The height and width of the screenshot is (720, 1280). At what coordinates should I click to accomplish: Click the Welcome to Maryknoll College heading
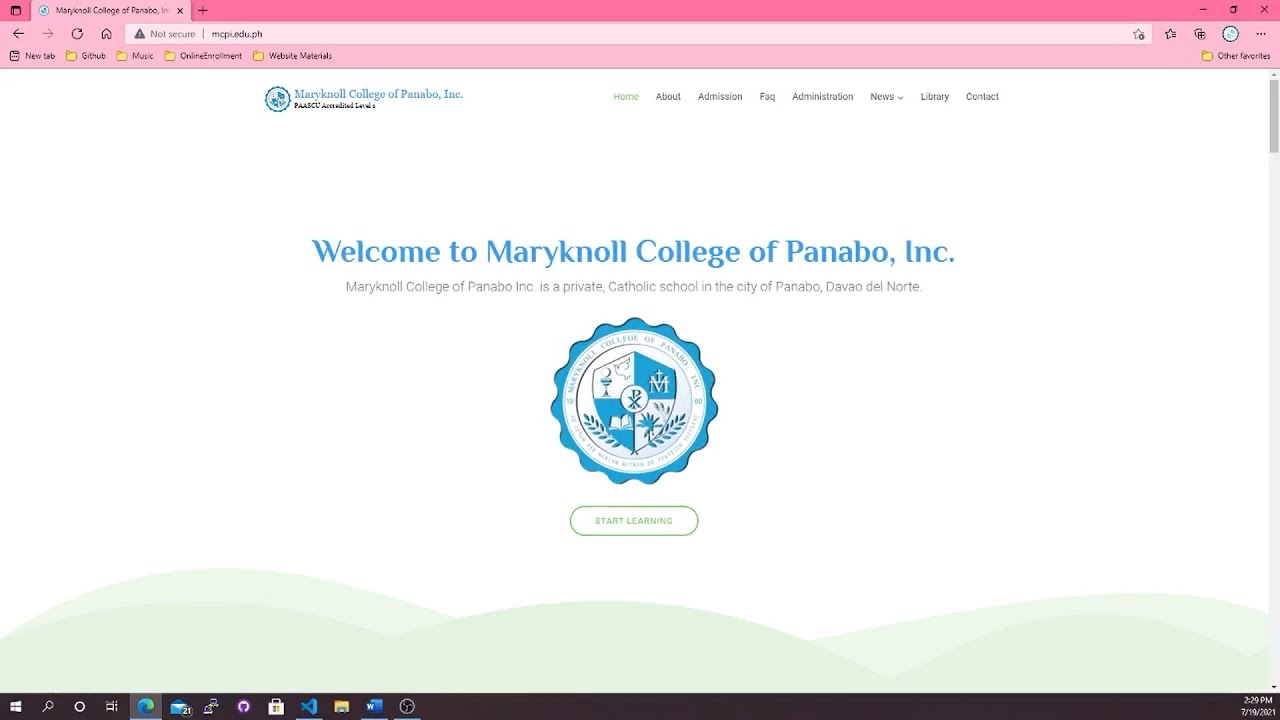633,251
